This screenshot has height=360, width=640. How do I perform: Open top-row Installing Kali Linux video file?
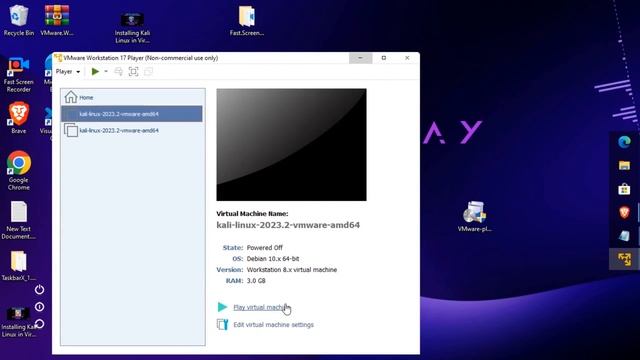pyautogui.click(x=132, y=28)
